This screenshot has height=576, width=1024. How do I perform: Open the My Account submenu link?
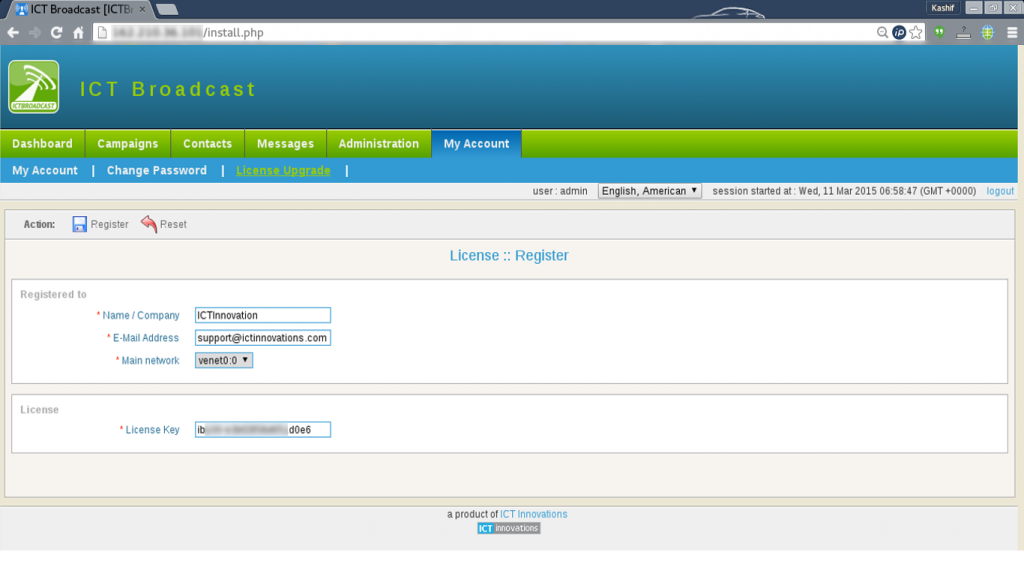(x=45, y=170)
